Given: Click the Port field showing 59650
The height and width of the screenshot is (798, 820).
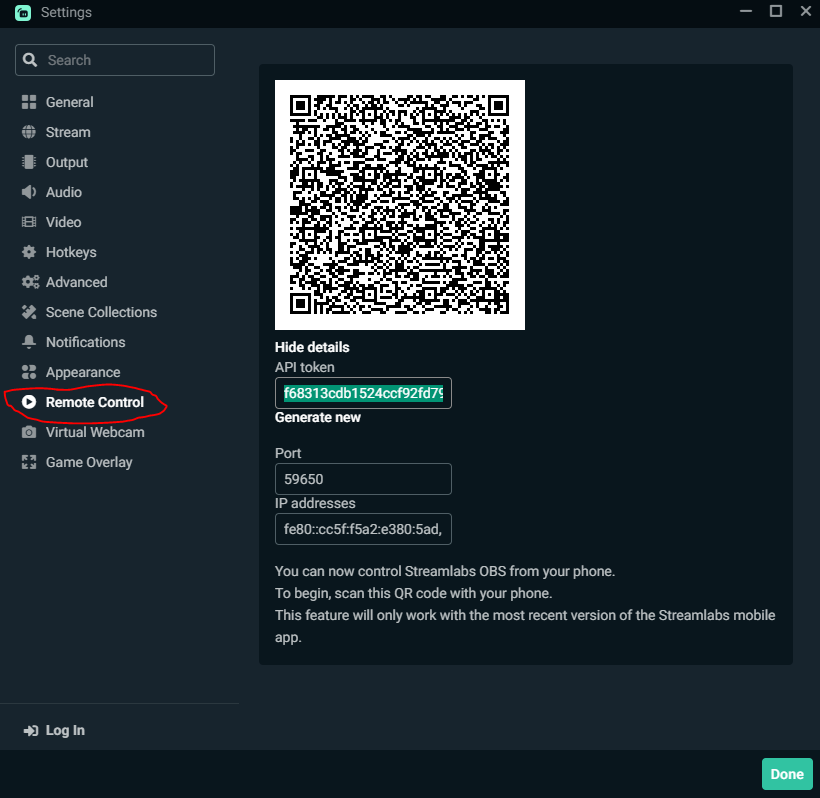Looking at the screenshot, I should click(x=363, y=479).
